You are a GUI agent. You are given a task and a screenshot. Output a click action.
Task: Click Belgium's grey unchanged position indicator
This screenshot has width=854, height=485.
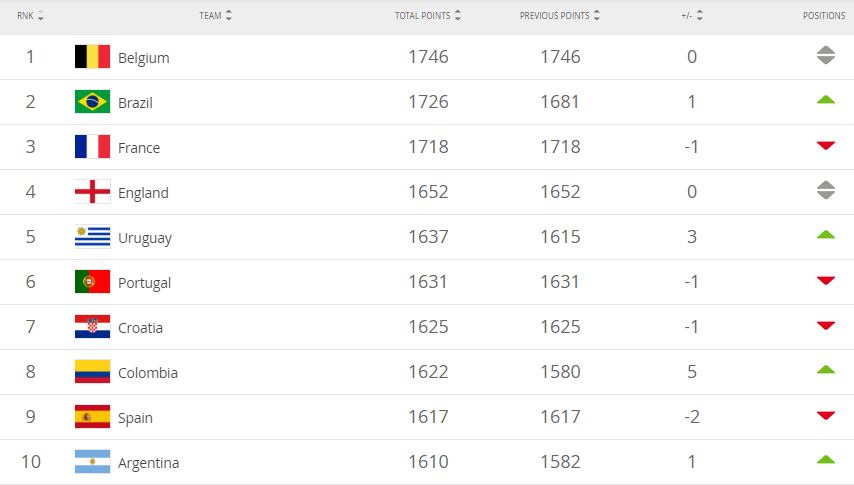click(x=825, y=57)
